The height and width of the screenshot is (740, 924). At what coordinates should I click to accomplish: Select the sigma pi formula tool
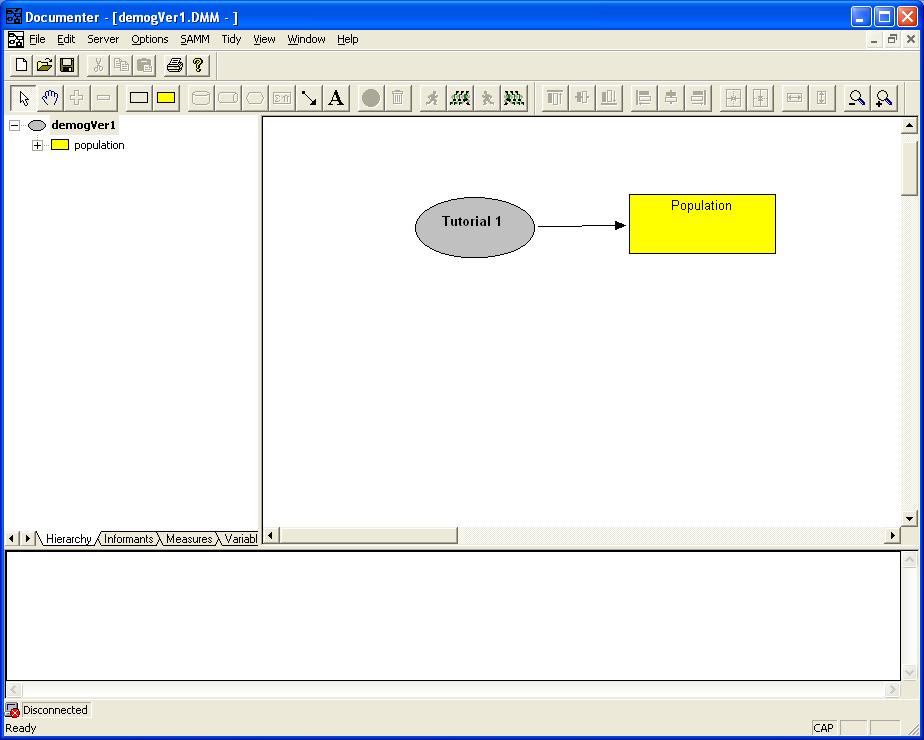(x=282, y=98)
